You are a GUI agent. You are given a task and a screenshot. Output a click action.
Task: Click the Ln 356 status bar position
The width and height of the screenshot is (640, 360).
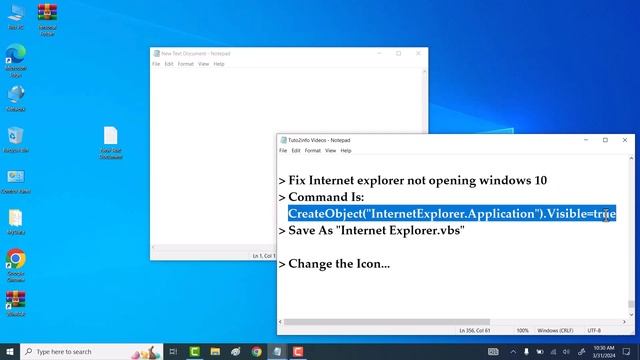pos(475,330)
